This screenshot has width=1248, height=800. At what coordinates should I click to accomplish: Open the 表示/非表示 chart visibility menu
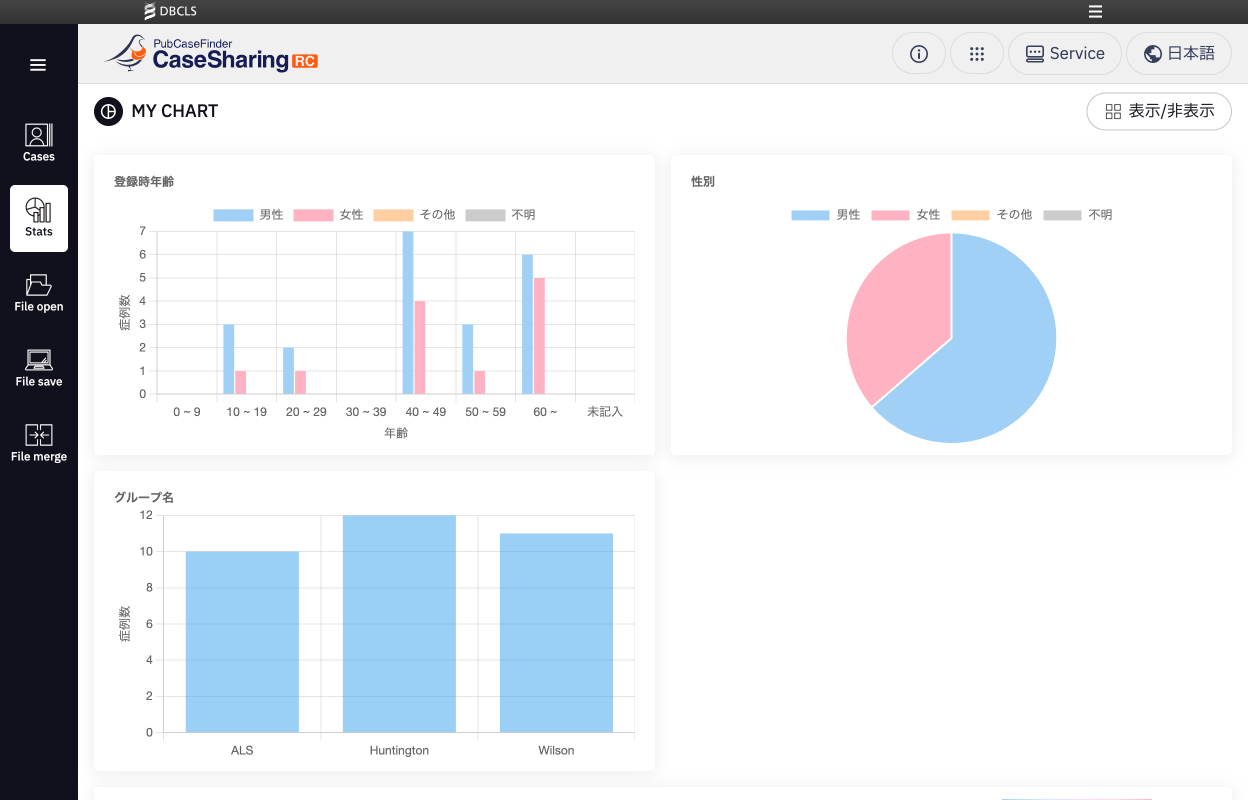click(x=1158, y=111)
